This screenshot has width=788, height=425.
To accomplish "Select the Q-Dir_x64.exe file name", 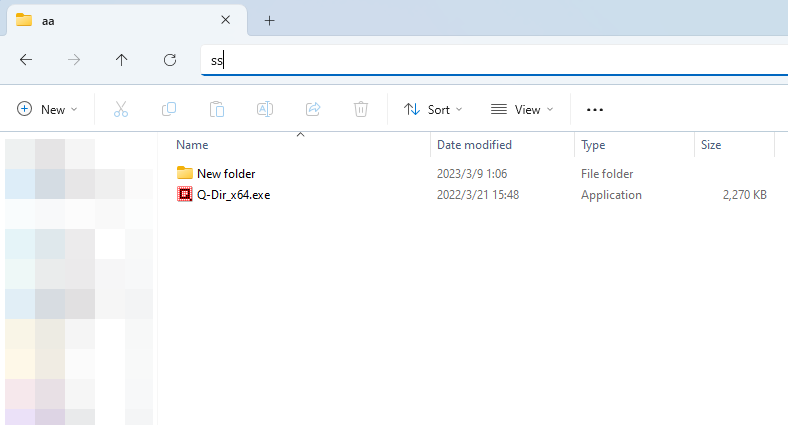I will pos(234,195).
